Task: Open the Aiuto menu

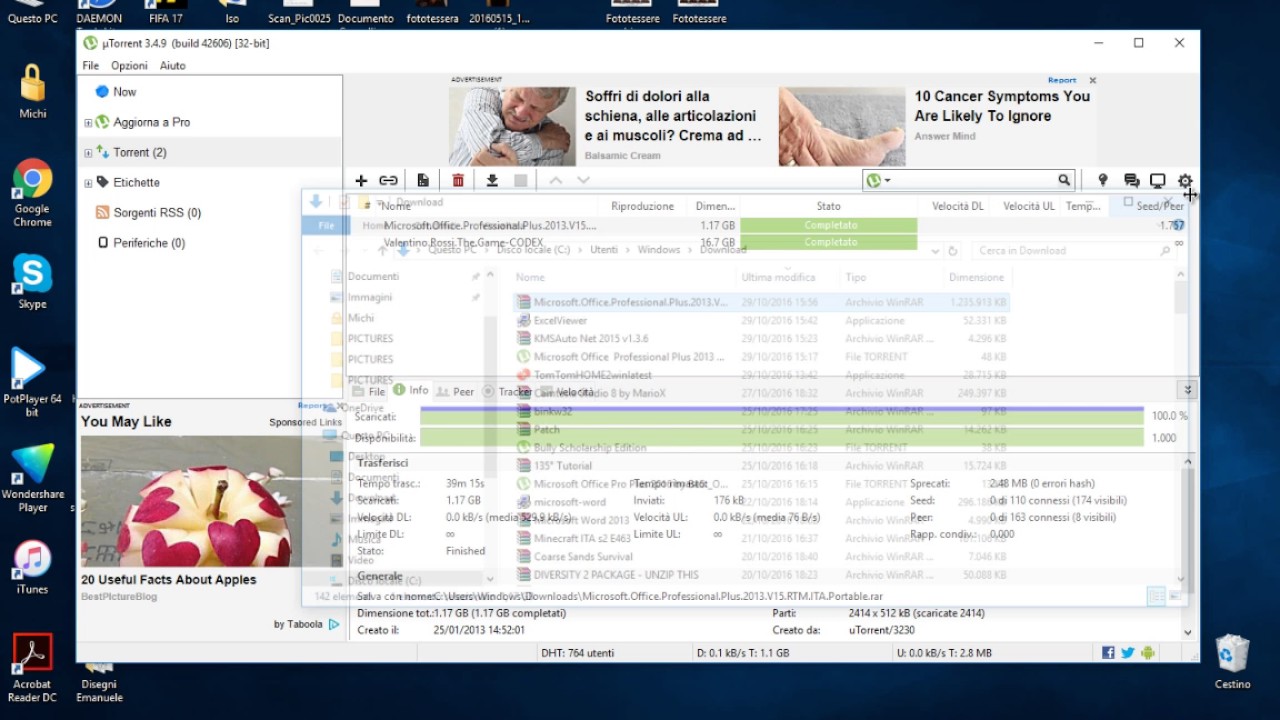Action: 173,65
